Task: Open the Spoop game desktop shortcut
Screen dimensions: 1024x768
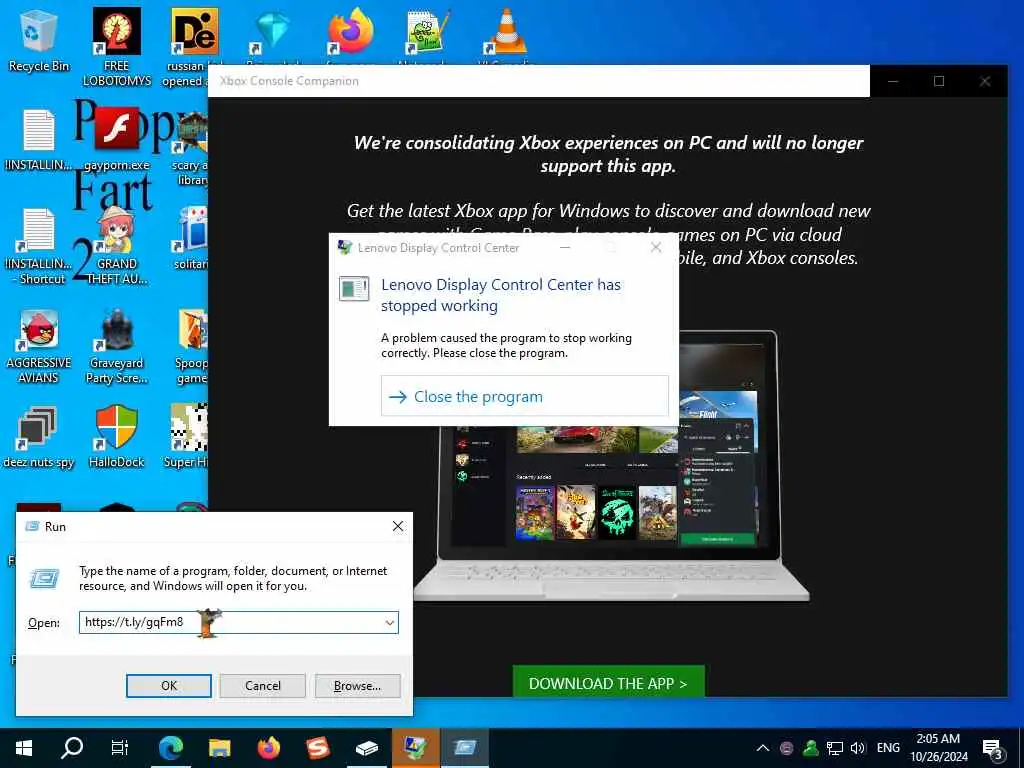Action: pos(191,345)
